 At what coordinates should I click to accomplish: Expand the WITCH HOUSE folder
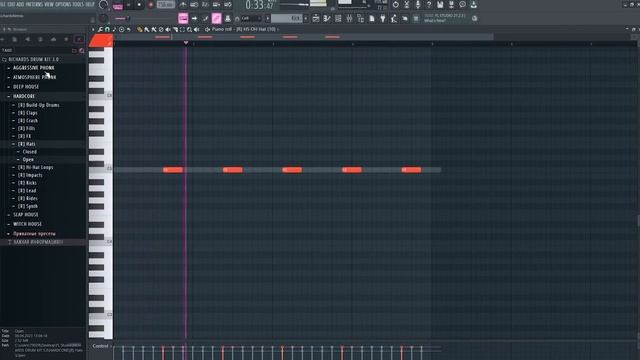pyautogui.click(x=27, y=224)
